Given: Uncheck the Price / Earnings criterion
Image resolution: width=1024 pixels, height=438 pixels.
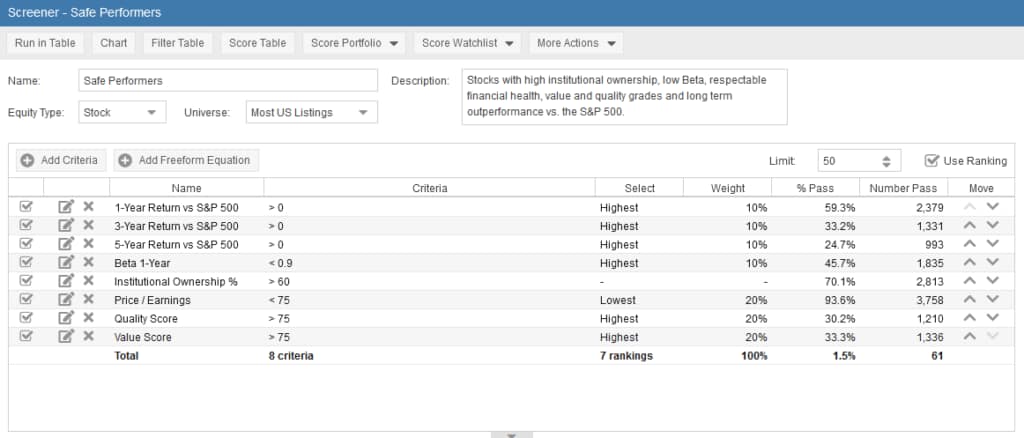Looking at the screenshot, I should coord(26,300).
